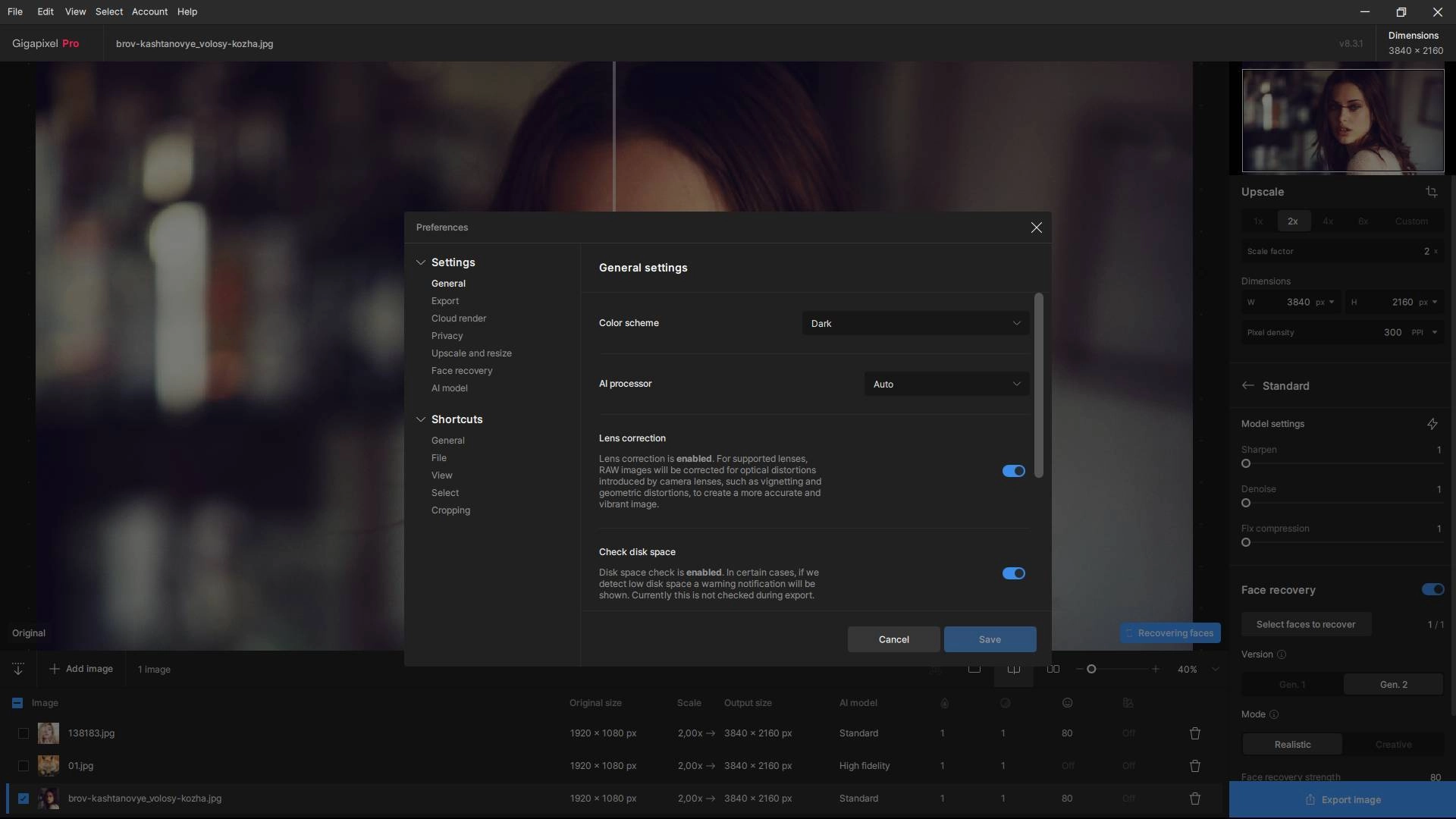
Task: Click the Save button
Action: 990,639
